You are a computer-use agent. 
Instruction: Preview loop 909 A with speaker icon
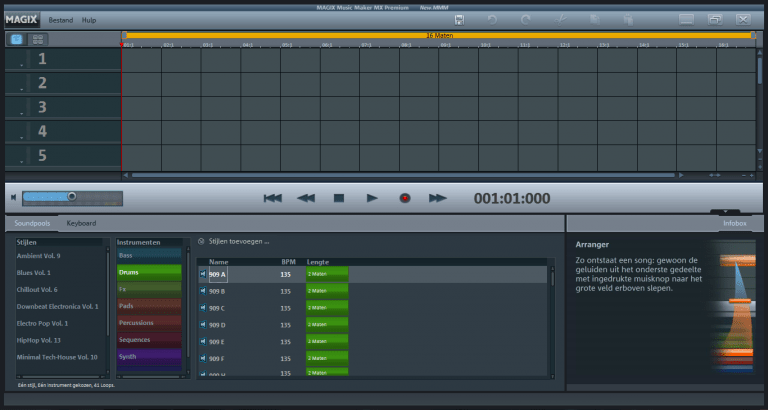pyautogui.click(x=203, y=274)
